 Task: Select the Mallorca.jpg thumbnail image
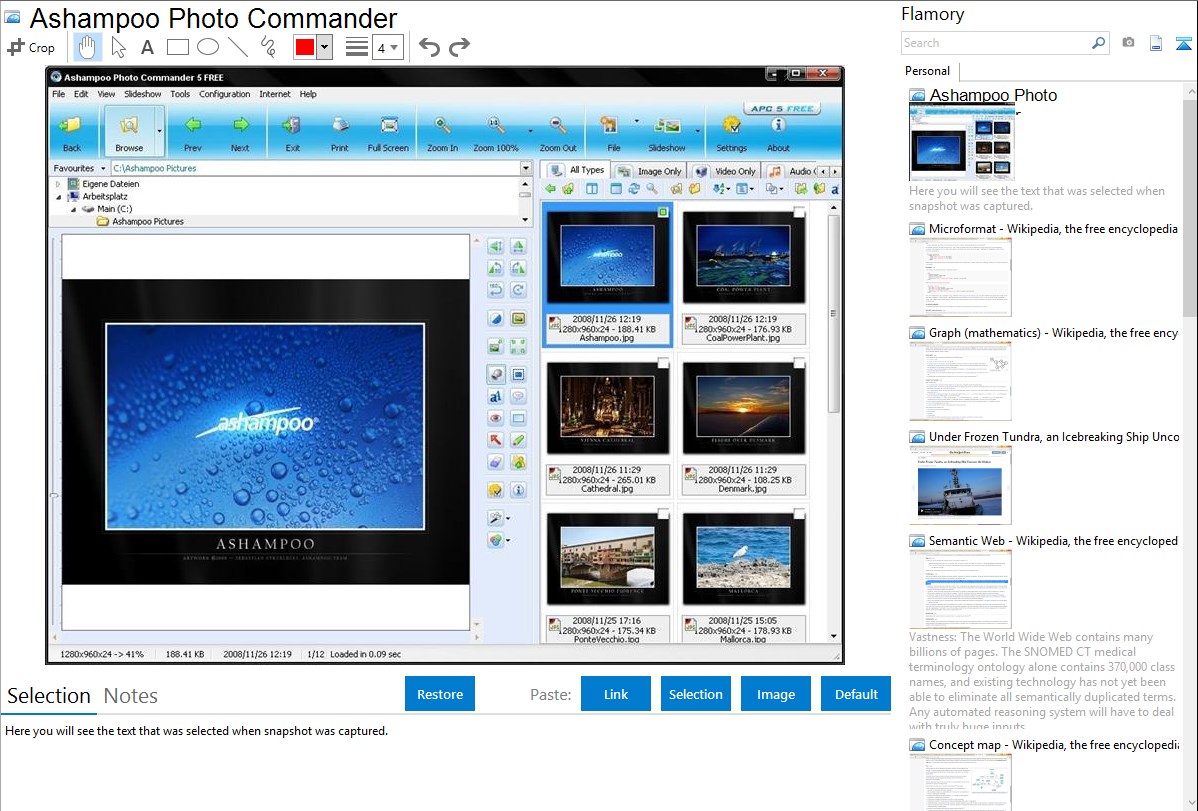pos(743,558)
